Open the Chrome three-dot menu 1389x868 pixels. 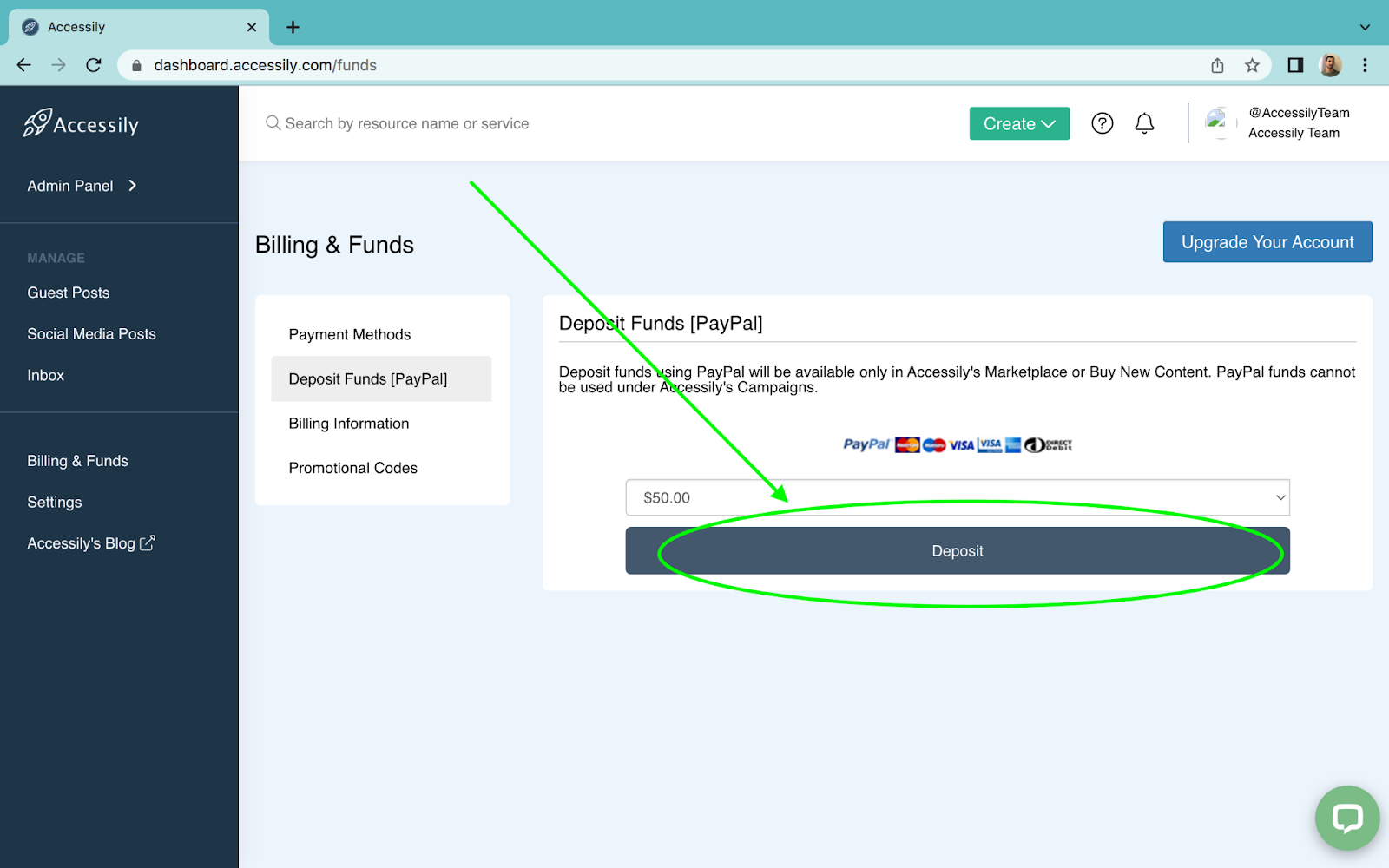click(x=1365, y=65)
